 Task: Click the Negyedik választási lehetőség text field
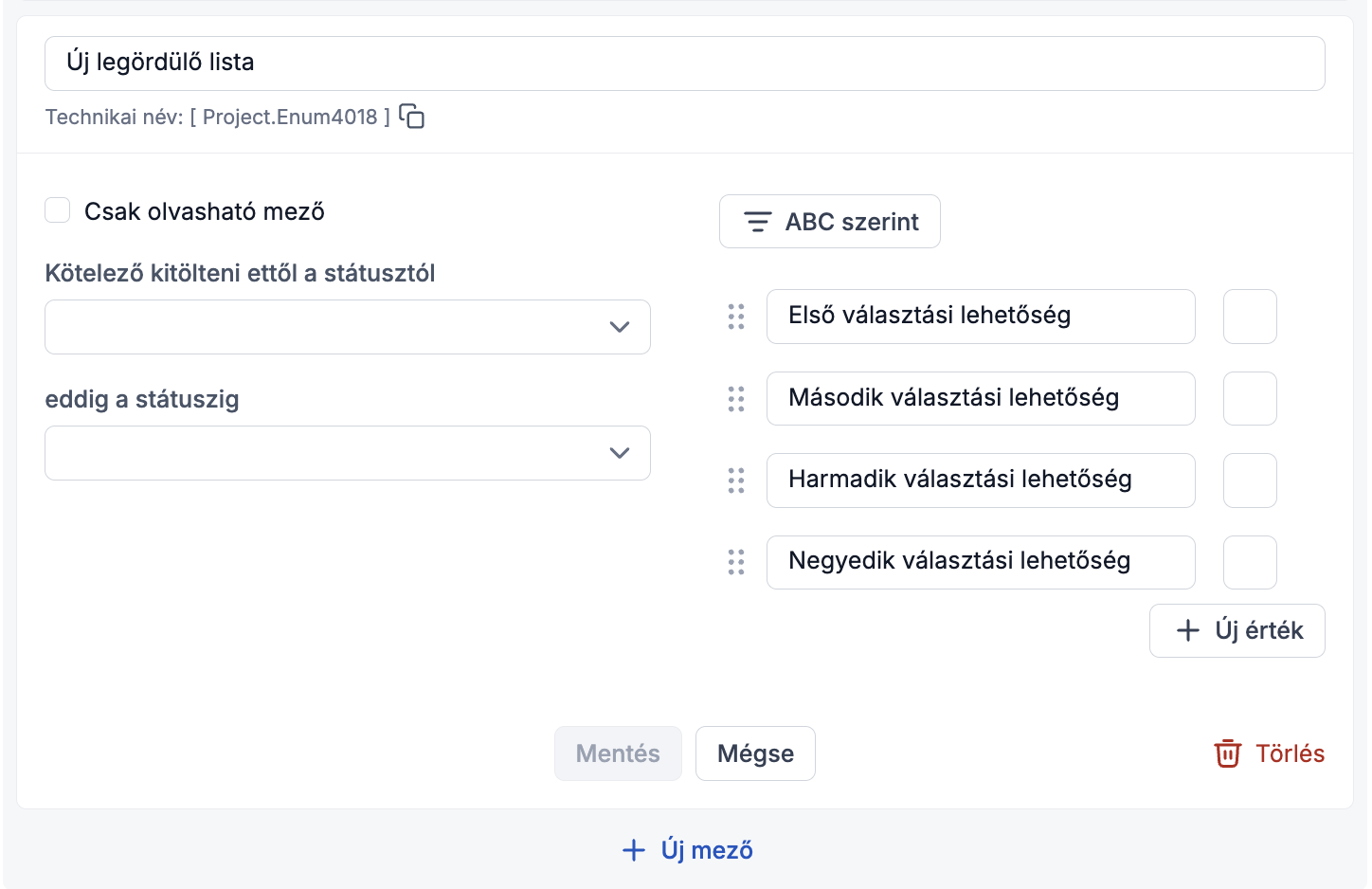point(981,562)
